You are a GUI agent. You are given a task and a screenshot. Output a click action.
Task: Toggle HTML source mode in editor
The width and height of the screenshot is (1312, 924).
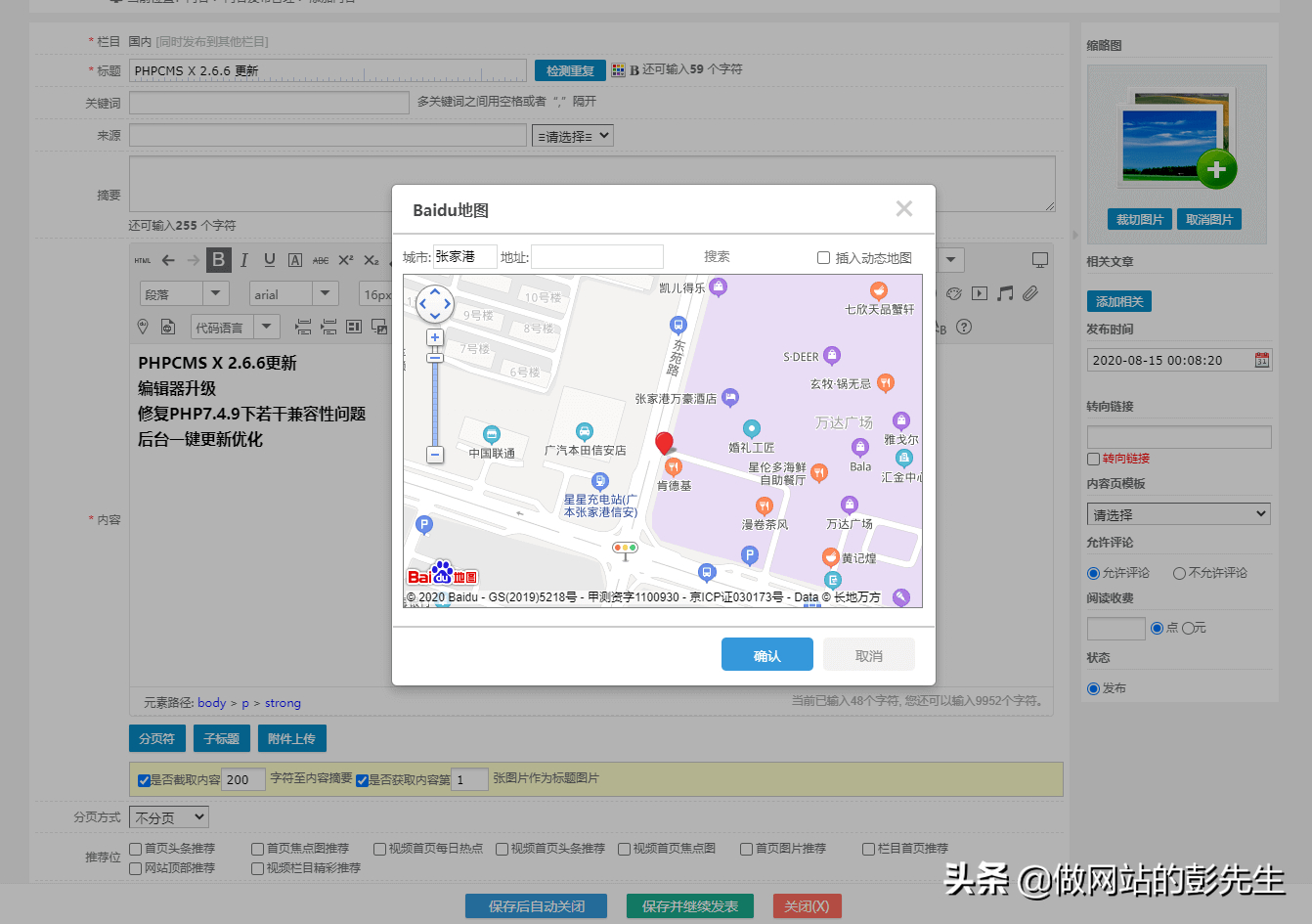click(143, 260)
